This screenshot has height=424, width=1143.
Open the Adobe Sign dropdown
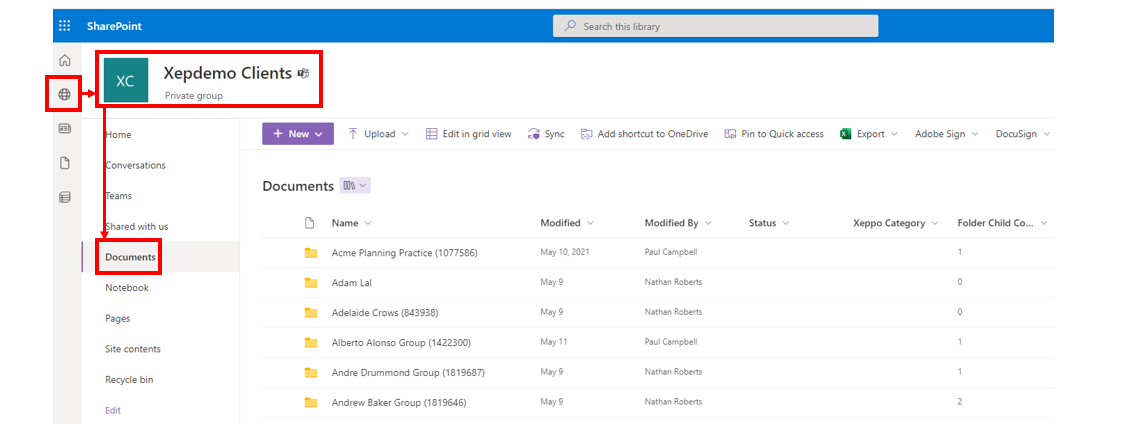(x=946, y=134)
